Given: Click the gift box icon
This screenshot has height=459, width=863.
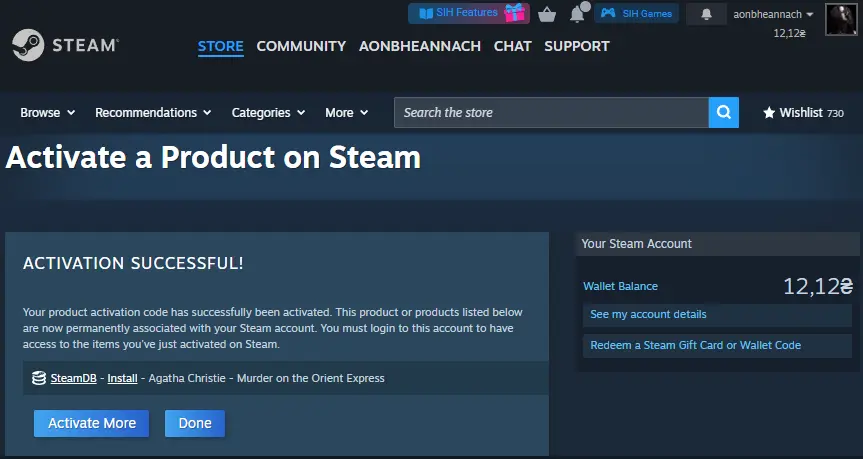Looking at the screenshot, I should pyautogui.click(x=515, y=13).
